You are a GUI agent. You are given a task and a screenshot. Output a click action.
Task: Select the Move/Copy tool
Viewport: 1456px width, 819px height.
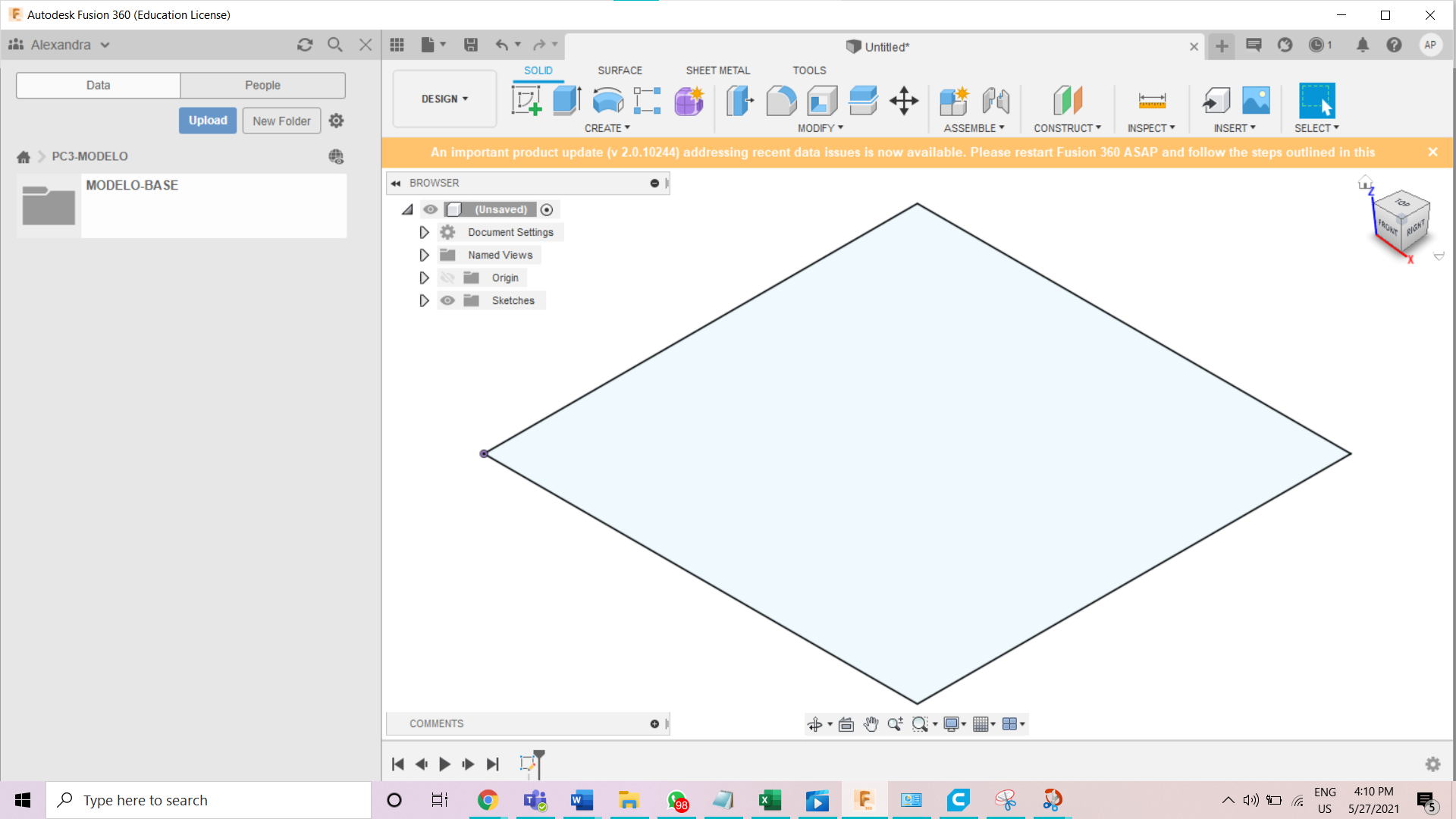pos(904,100)
